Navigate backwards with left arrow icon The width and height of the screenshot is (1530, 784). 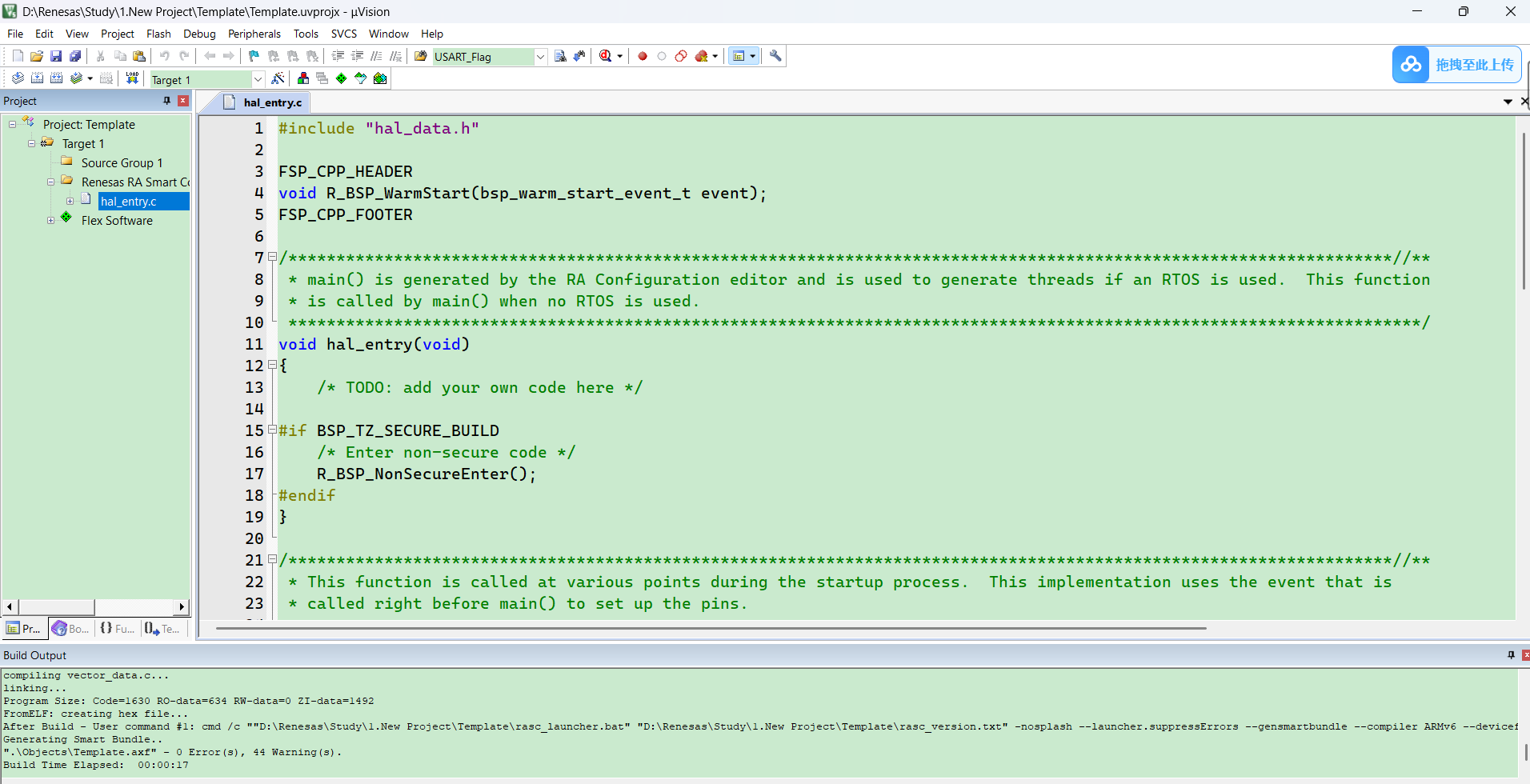210,56
